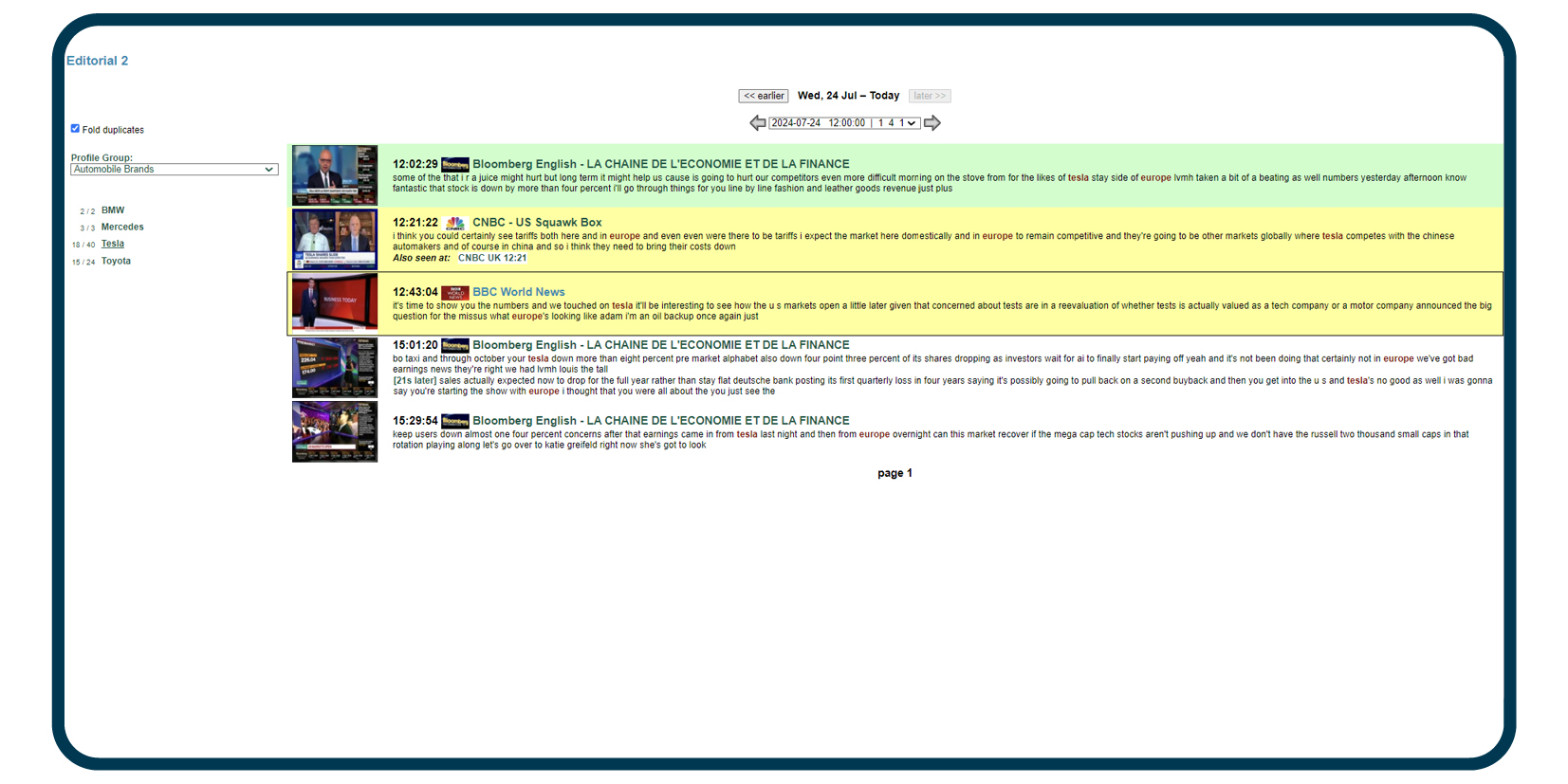Select Mercedes in the brand list
This screenshot has width=1568, height=784.
click(122, 228)
